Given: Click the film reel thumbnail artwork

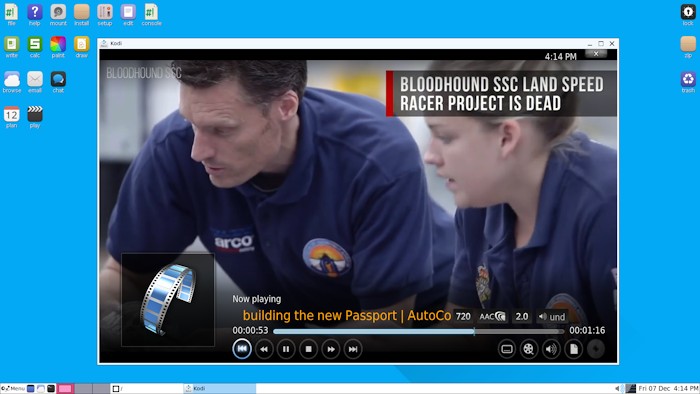Looking at the screenshot, I should 168,300.
